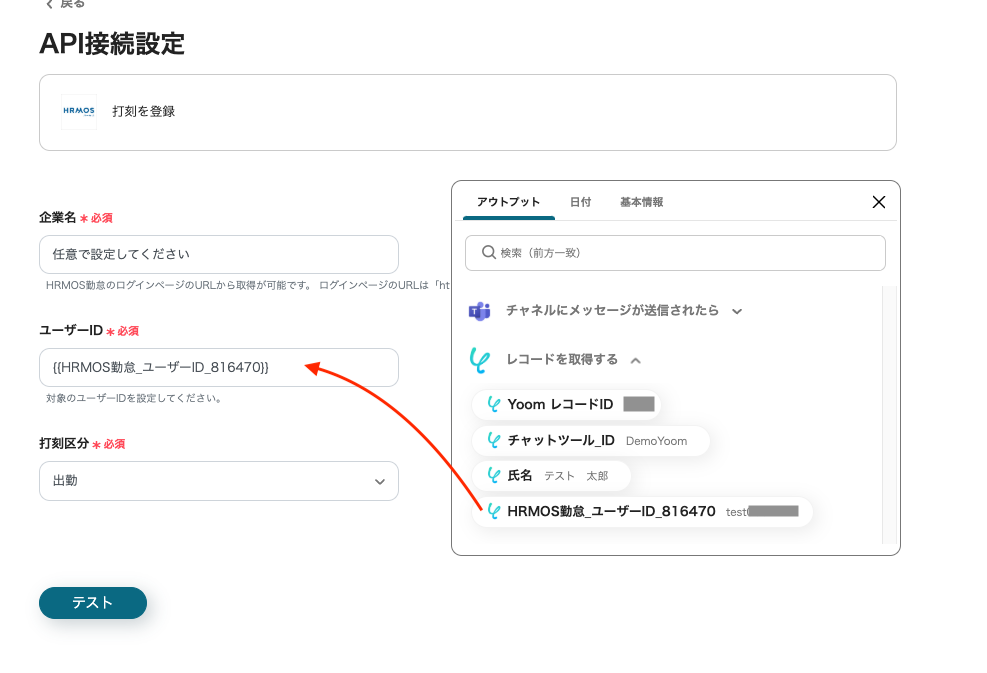The width and height of the screenshot is (987, 673).
Task: Click the API接続設定 heading
Action: tap(112, 44)
